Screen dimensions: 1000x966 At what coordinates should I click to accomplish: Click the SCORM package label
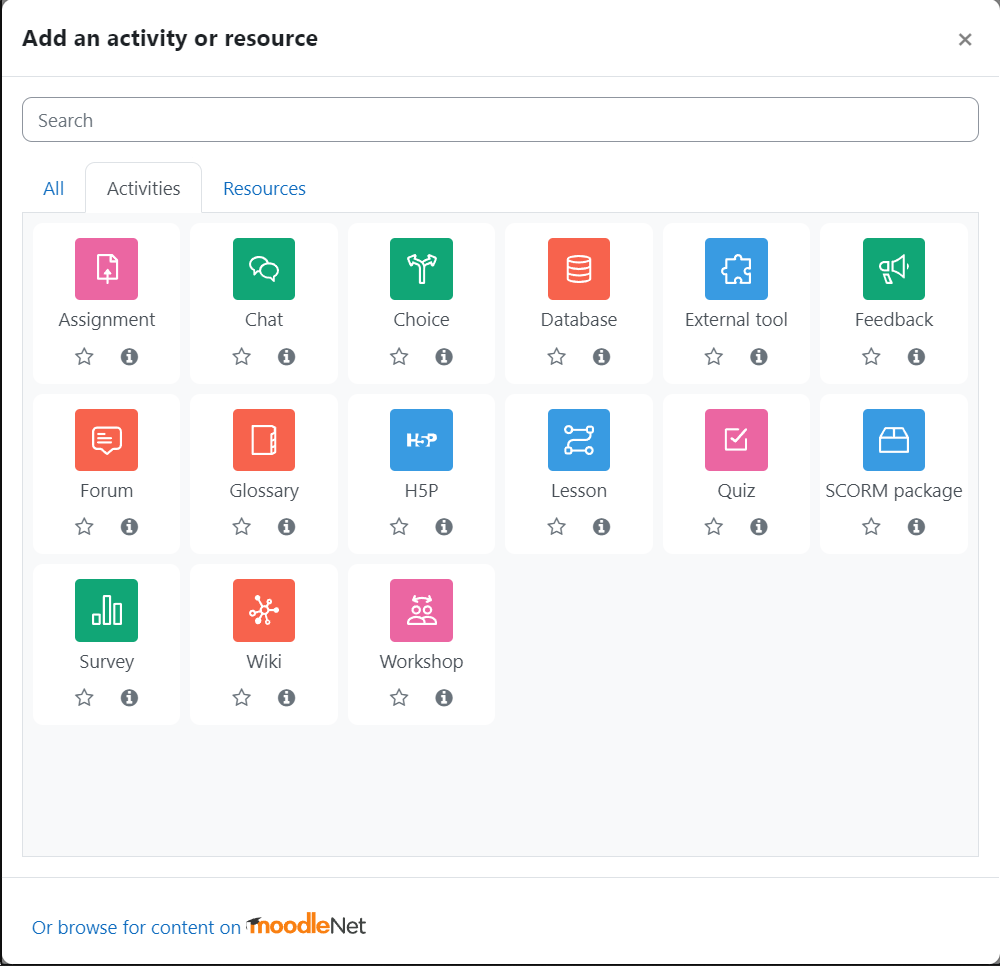(x=893, y=490)
